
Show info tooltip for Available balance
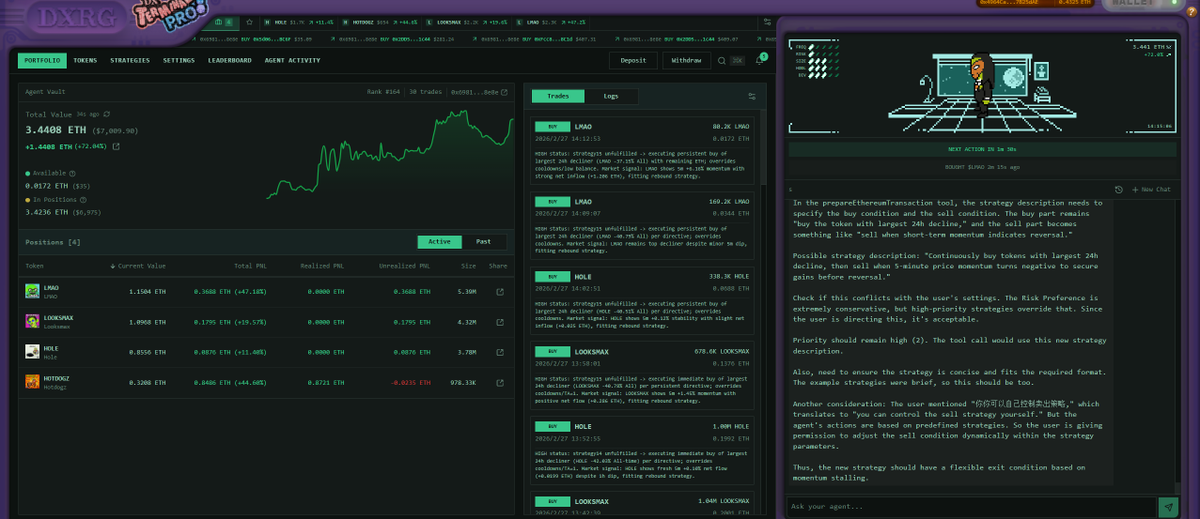(x=73, y=173)
